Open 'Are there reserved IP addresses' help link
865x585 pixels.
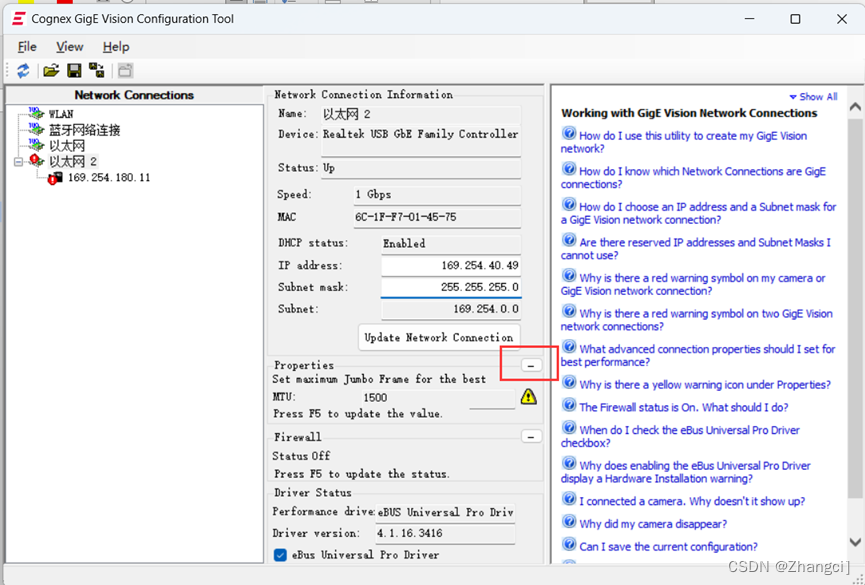(x=696, y=248)
